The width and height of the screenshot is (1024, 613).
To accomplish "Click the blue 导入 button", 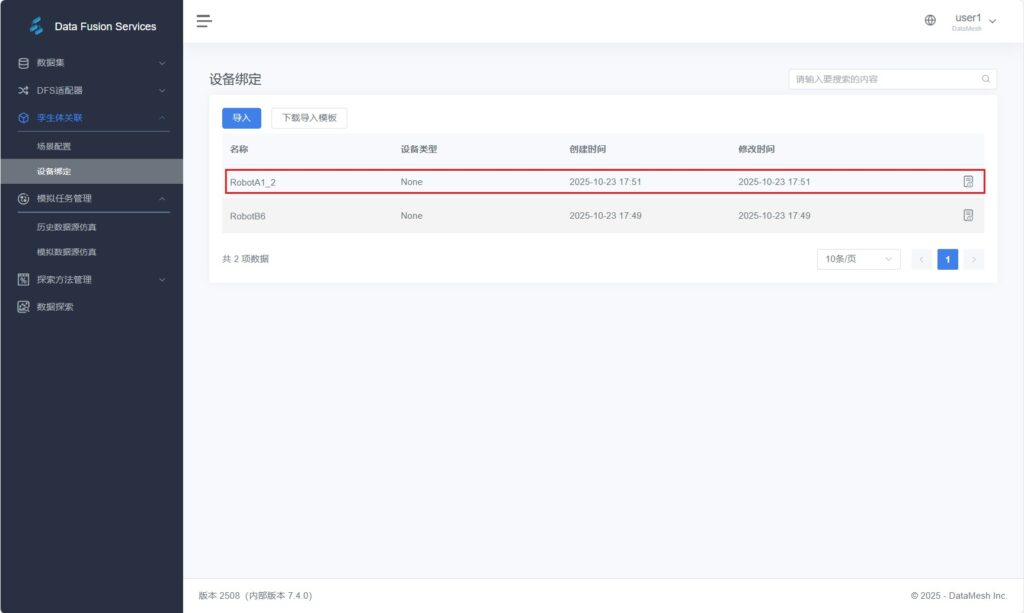I will coord(241,118).
